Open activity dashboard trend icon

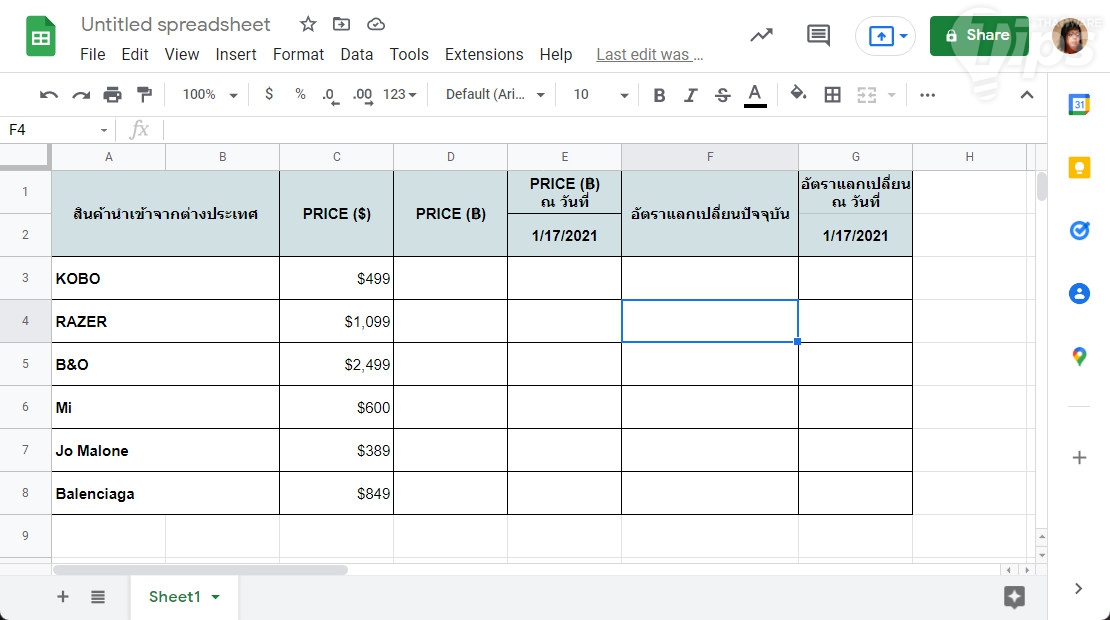coord(762,35)
